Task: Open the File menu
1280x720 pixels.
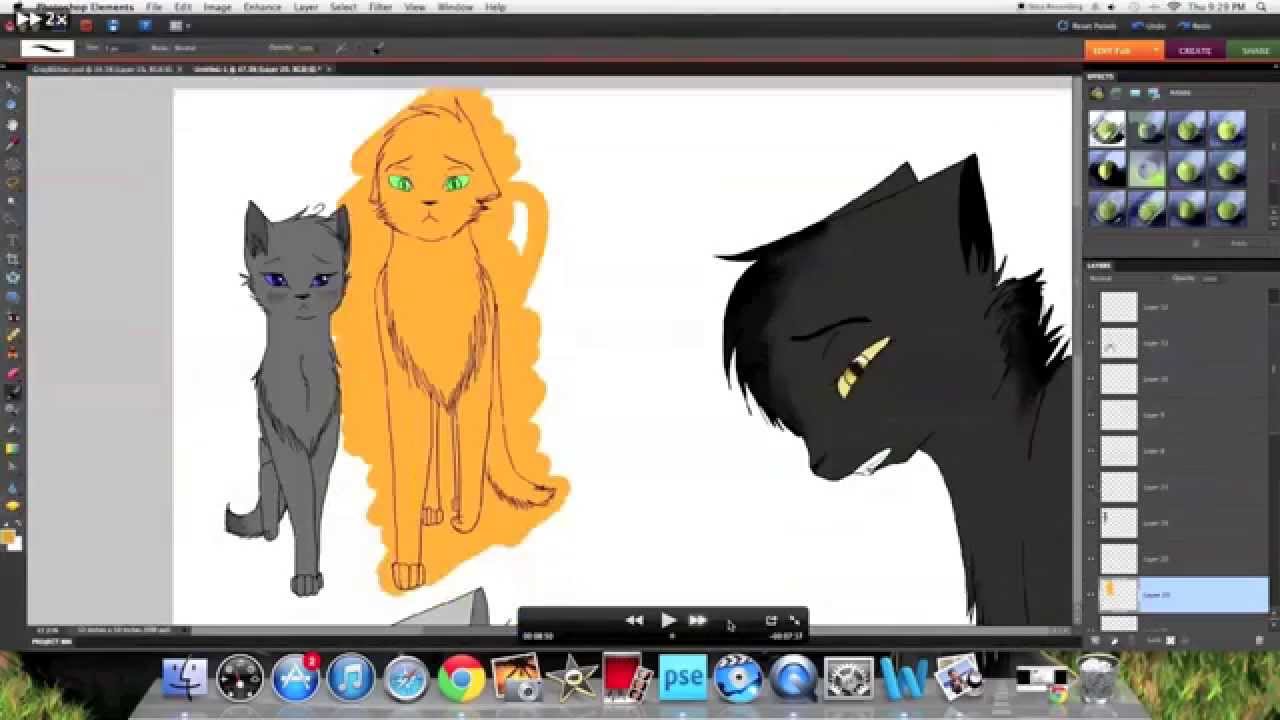Action: (154, 7)
